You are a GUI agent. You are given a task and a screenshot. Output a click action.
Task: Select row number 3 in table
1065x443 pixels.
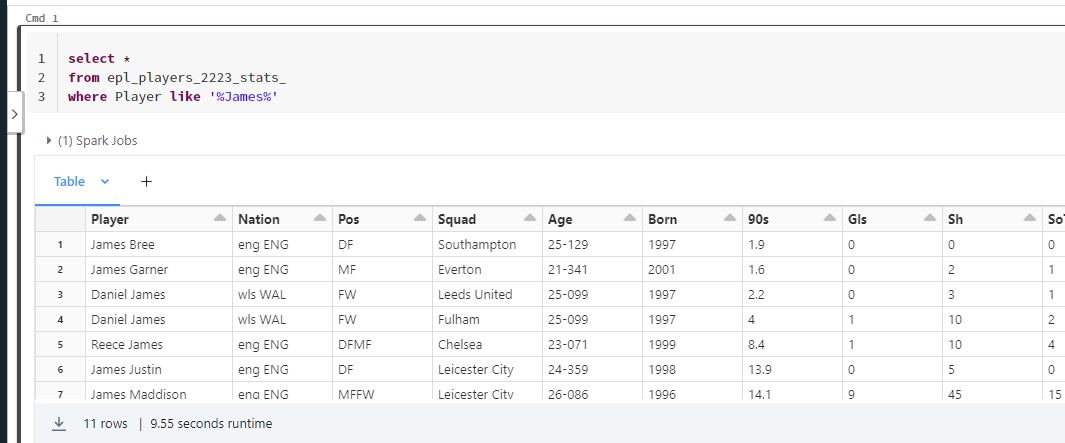click(x=60, y=294)
